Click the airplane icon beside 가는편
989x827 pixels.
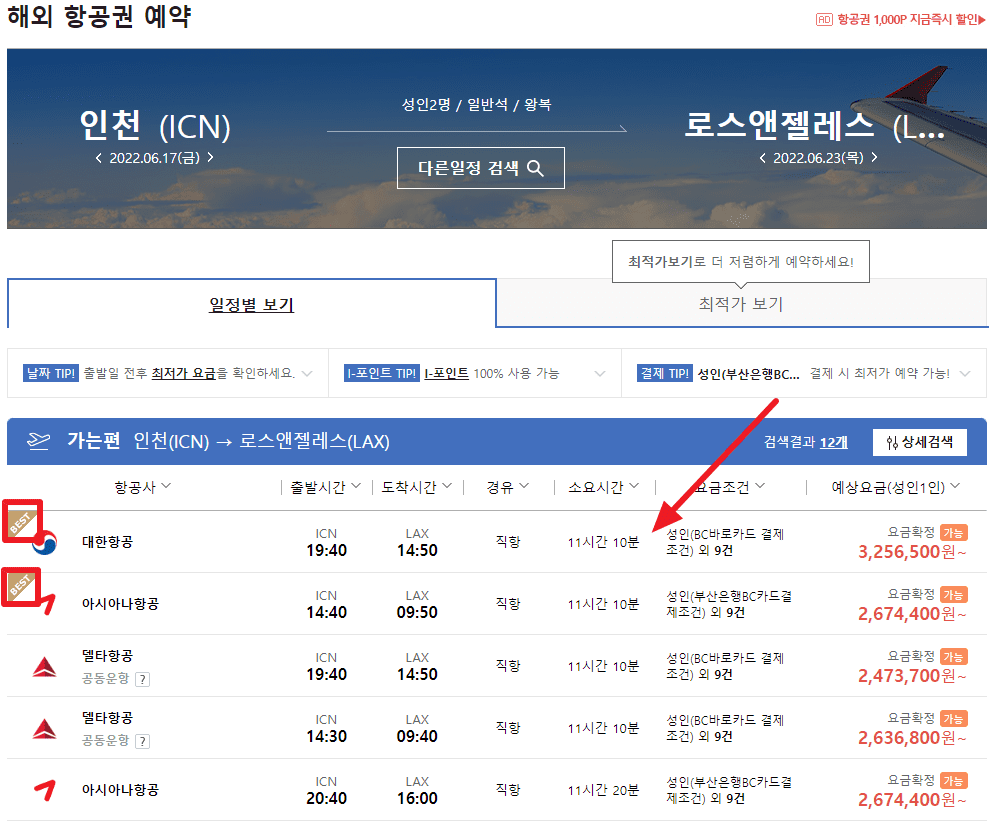point(38,441)
